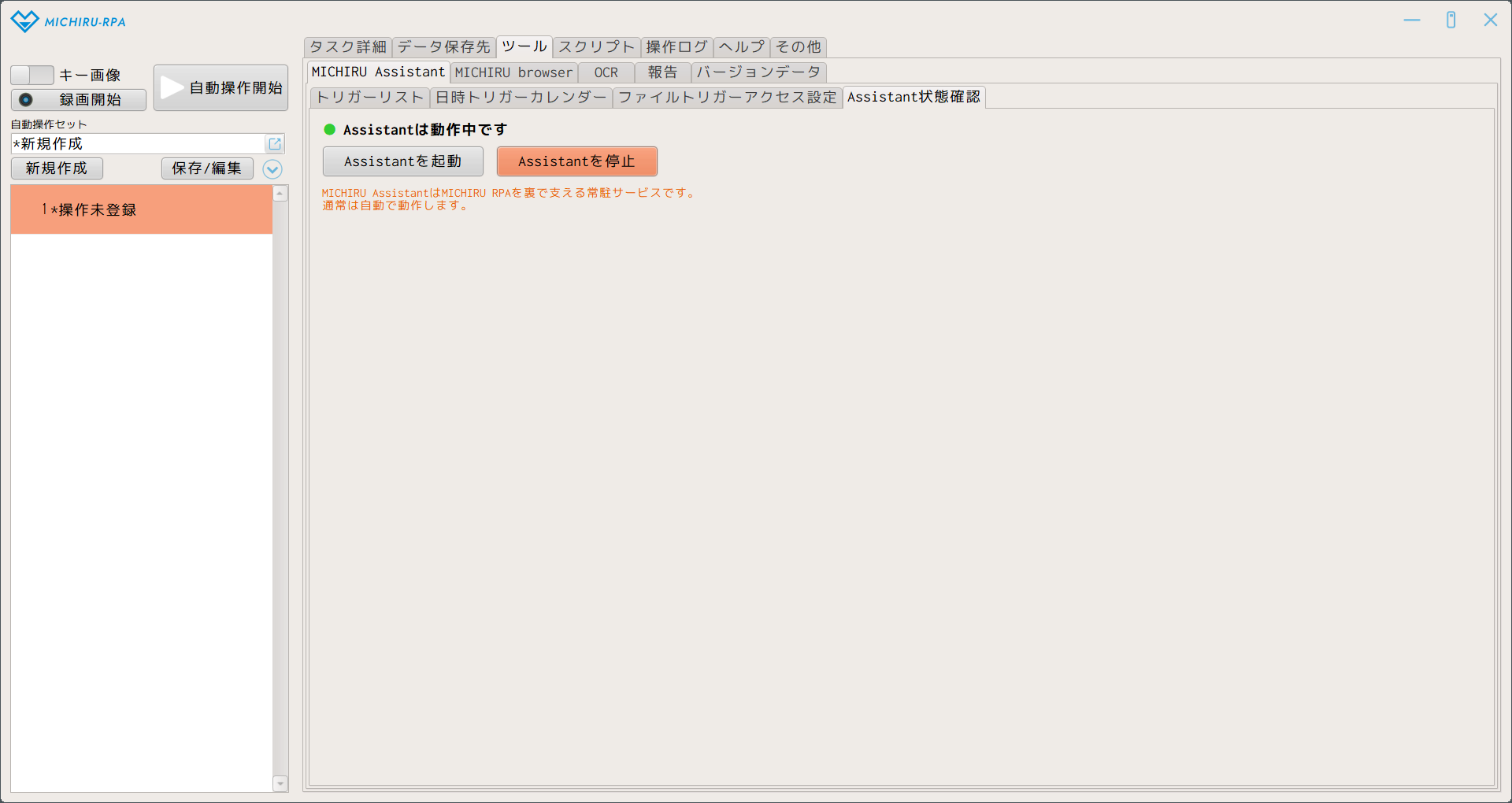1512x803 pixels.
Task: Click the 保存/編集 button
Action: pyautogui.click(x=207, y=168)
